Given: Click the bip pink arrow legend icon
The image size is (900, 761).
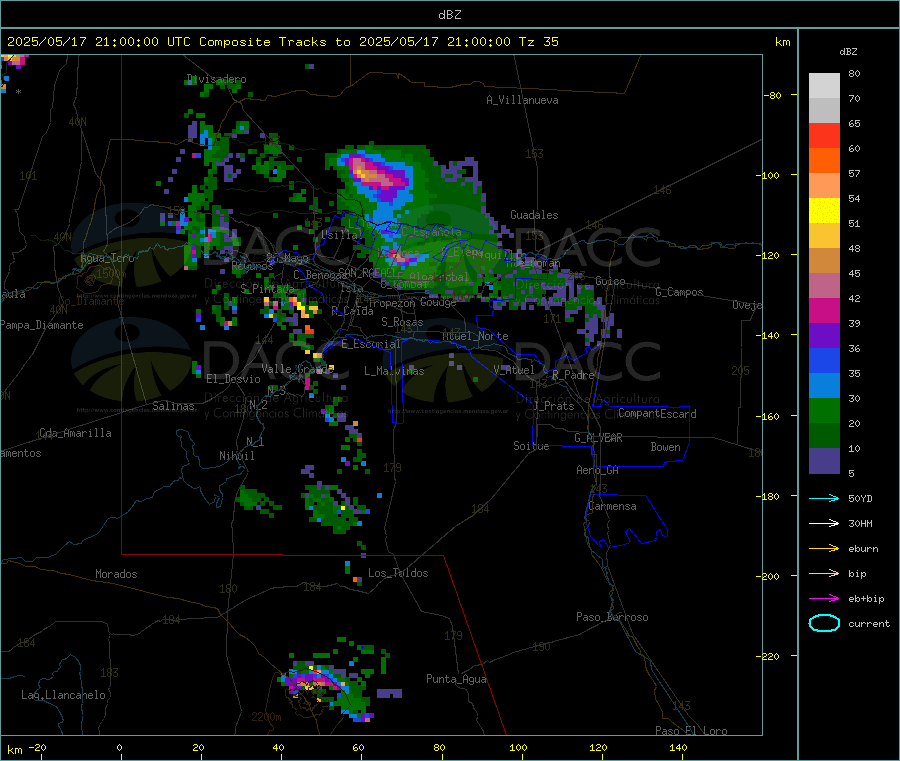Looking at the screenshot, I should pos(824,573).
